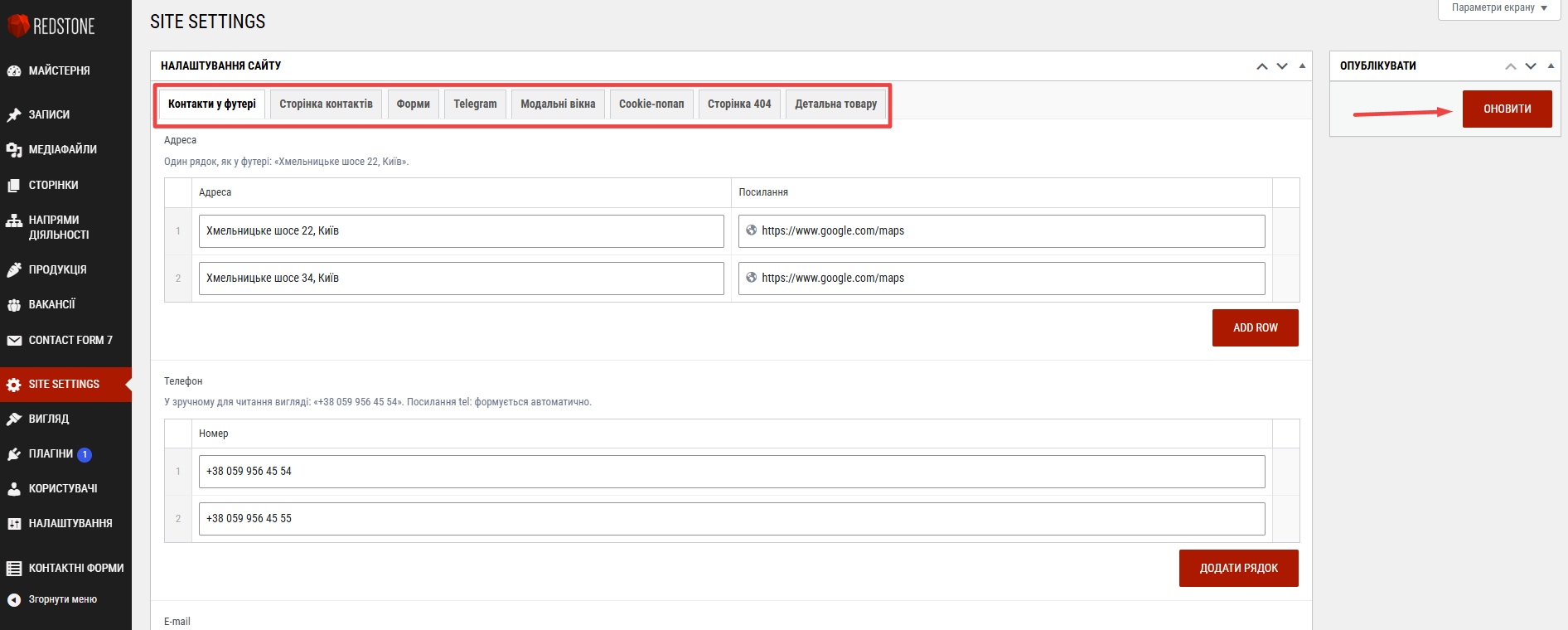Expand the Параметри екрану dropdown
Screen dimensions: 1568x630
1499,8
